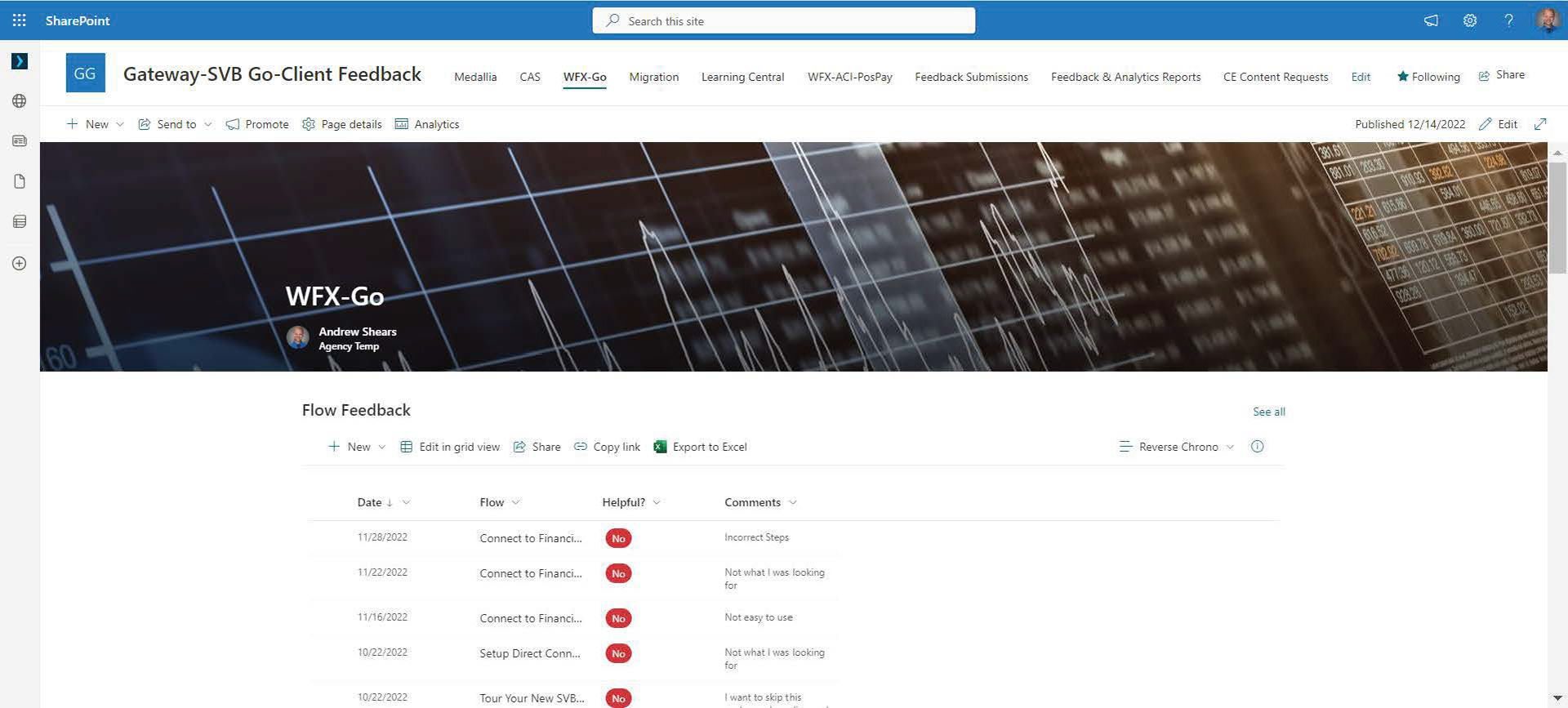Click the Promote command
The height and width of the screenshot is (708, 1568).
(257, 124)
